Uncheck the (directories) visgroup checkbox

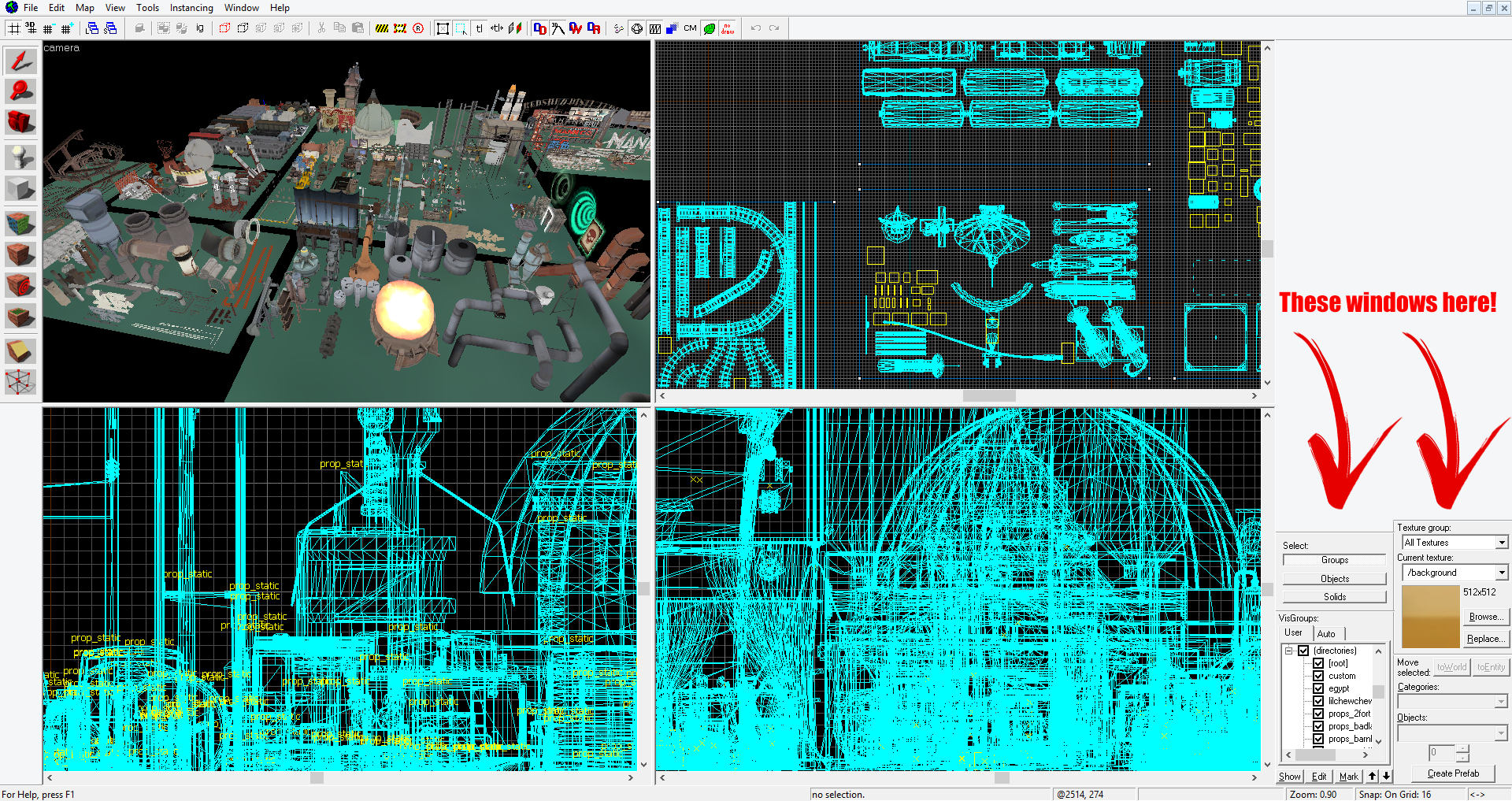pyautogui.click(x=1303, y=651)
